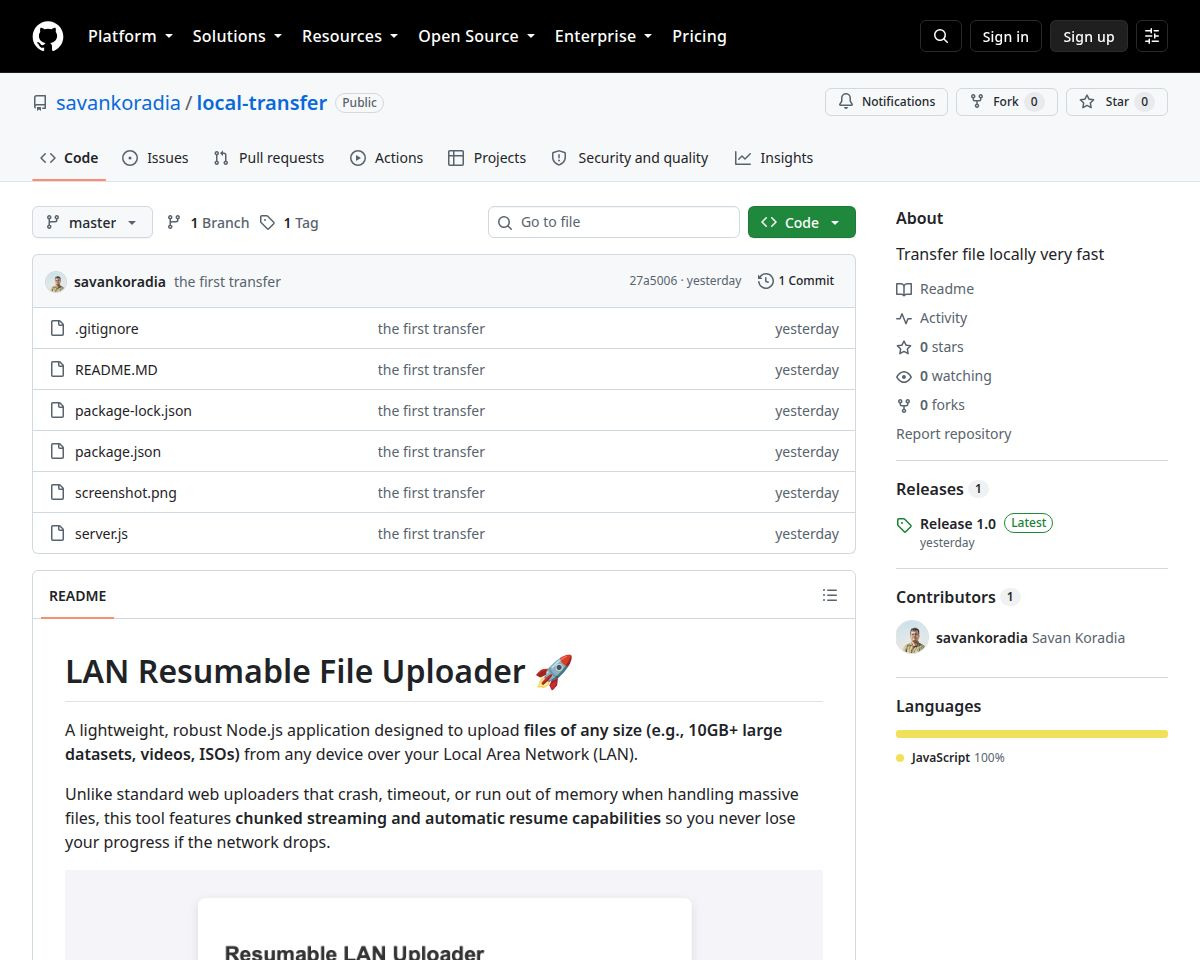The height and width of the screenshot is (960, 1200).
Task: Open the green Code dropdown button
Action: tap(802, 222)
